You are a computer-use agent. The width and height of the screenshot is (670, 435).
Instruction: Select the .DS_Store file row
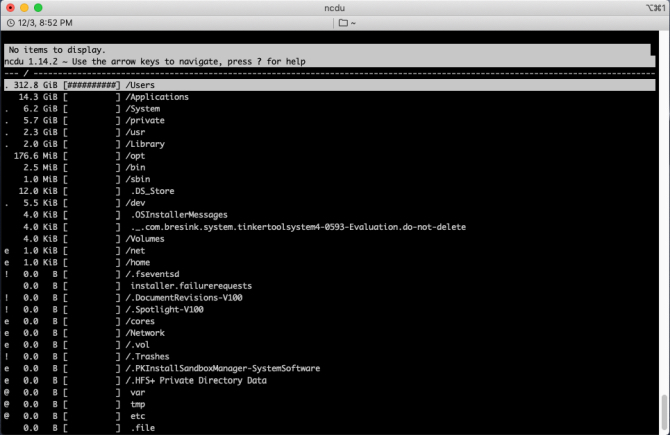point(153,191)
